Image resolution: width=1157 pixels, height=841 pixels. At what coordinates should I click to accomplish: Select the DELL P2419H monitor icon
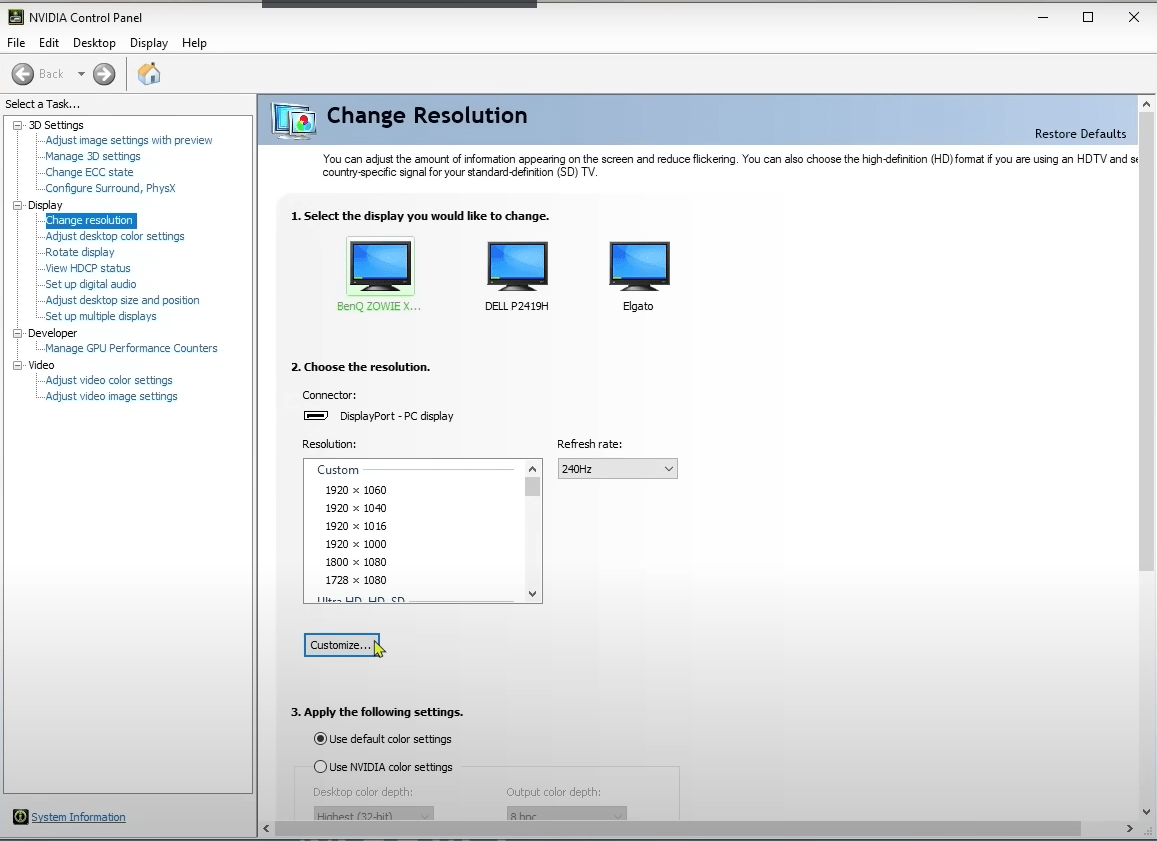coord(517,266)
